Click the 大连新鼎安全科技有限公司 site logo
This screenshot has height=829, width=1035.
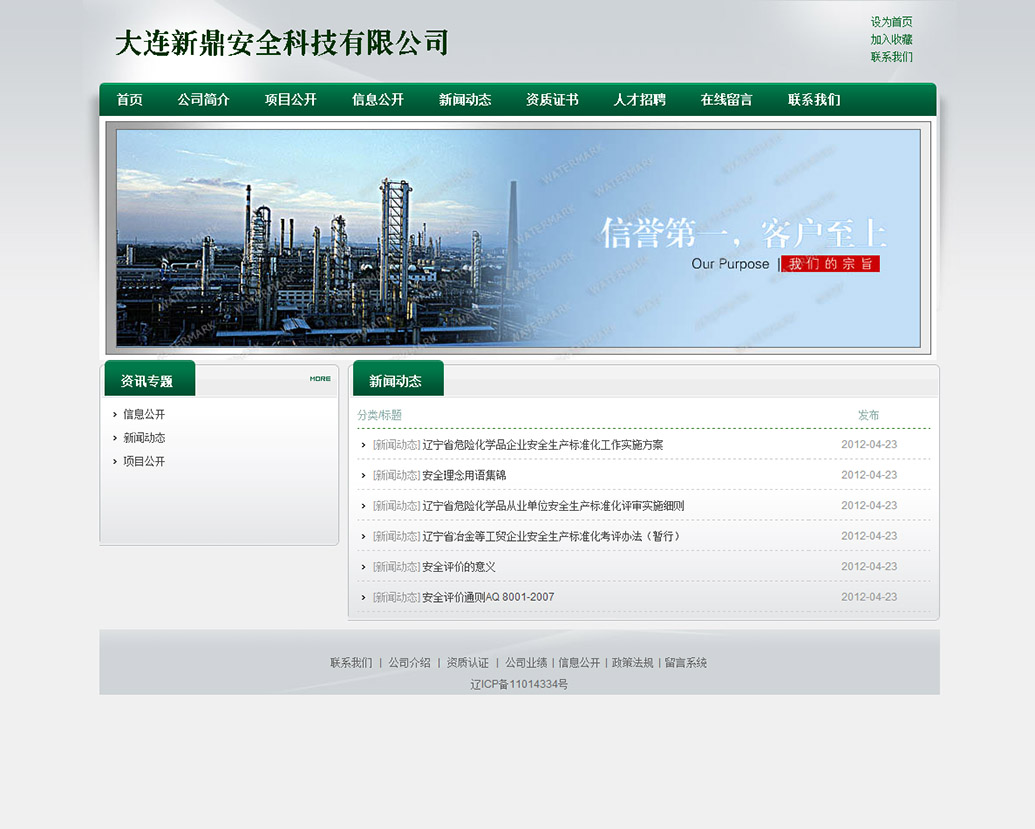pyautogui.click(x=281, y=43)
